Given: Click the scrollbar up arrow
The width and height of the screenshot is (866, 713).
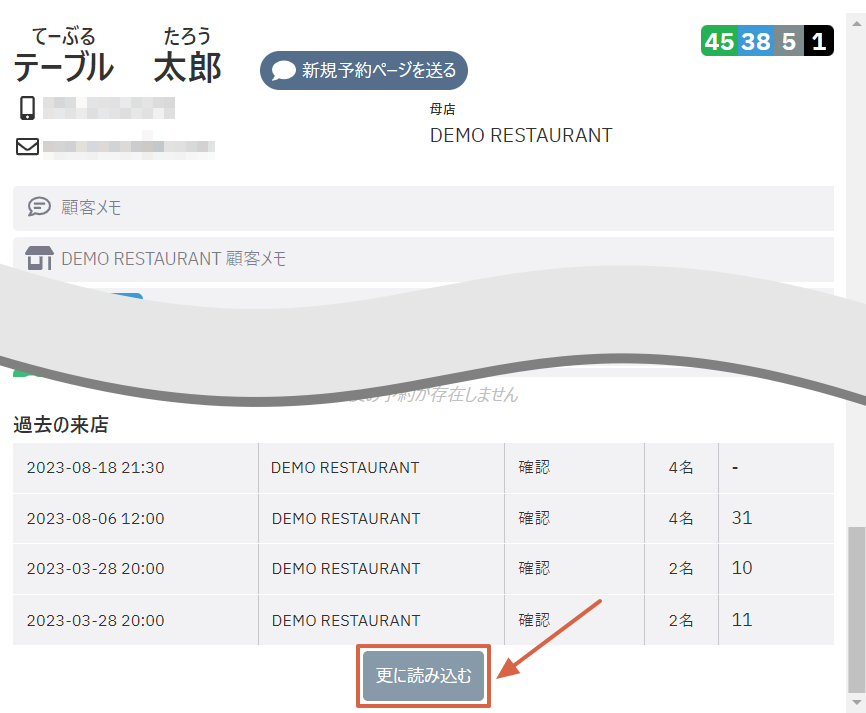Looking at the screenshot, I should pyautogui.click(x=857, y=24).
